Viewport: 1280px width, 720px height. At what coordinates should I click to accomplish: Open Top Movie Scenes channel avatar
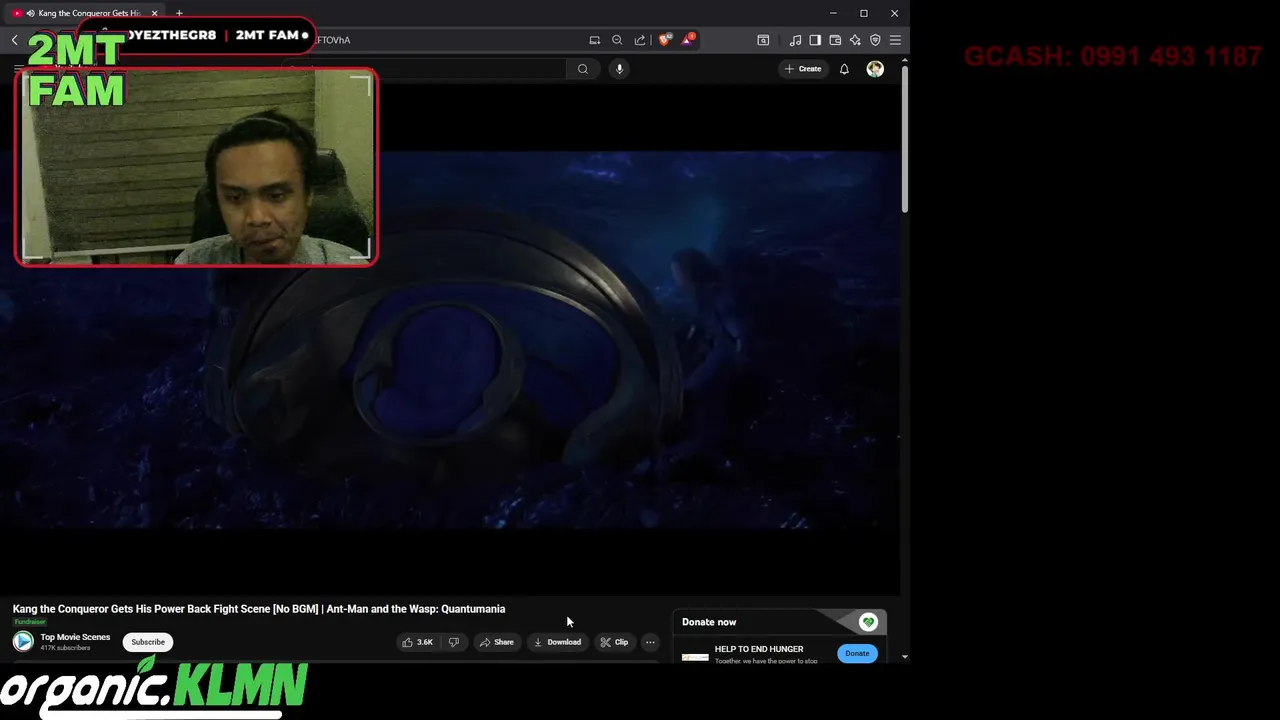pos(23,642)
